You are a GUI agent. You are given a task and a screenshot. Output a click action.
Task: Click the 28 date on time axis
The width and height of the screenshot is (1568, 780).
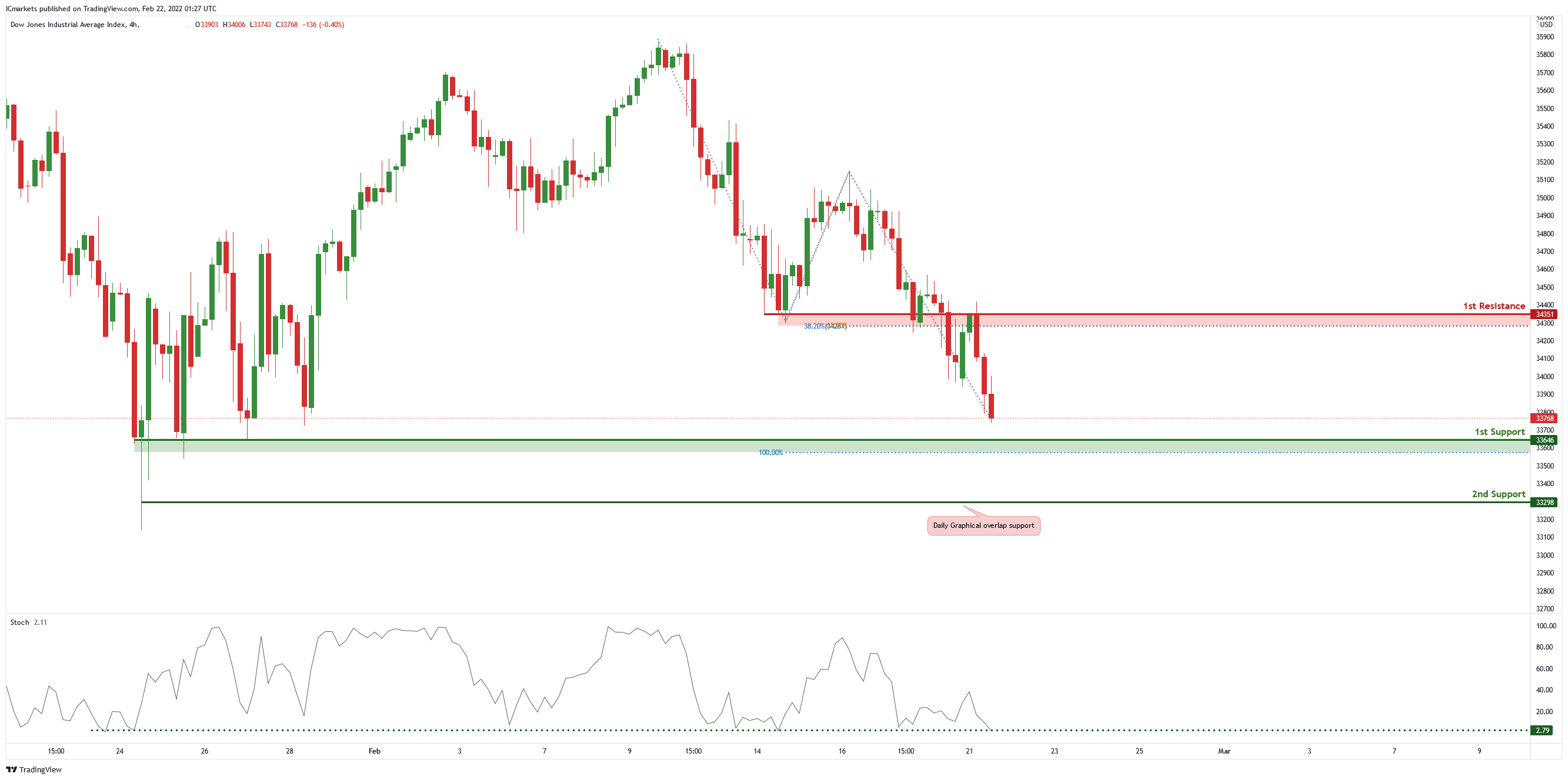[x=290, y=751]
